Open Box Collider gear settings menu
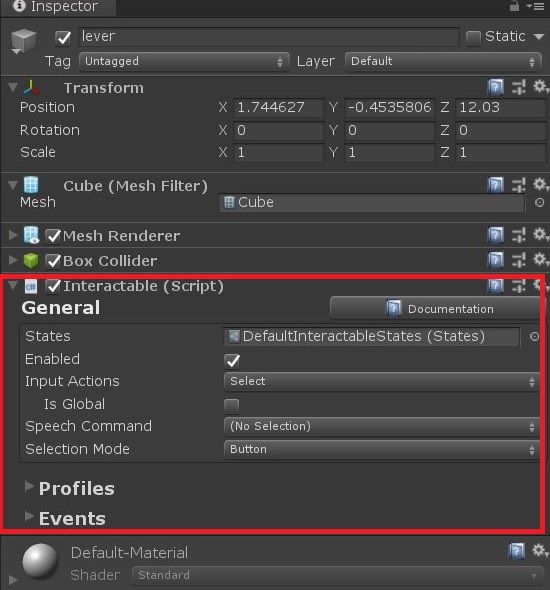 tap(540, 259)
